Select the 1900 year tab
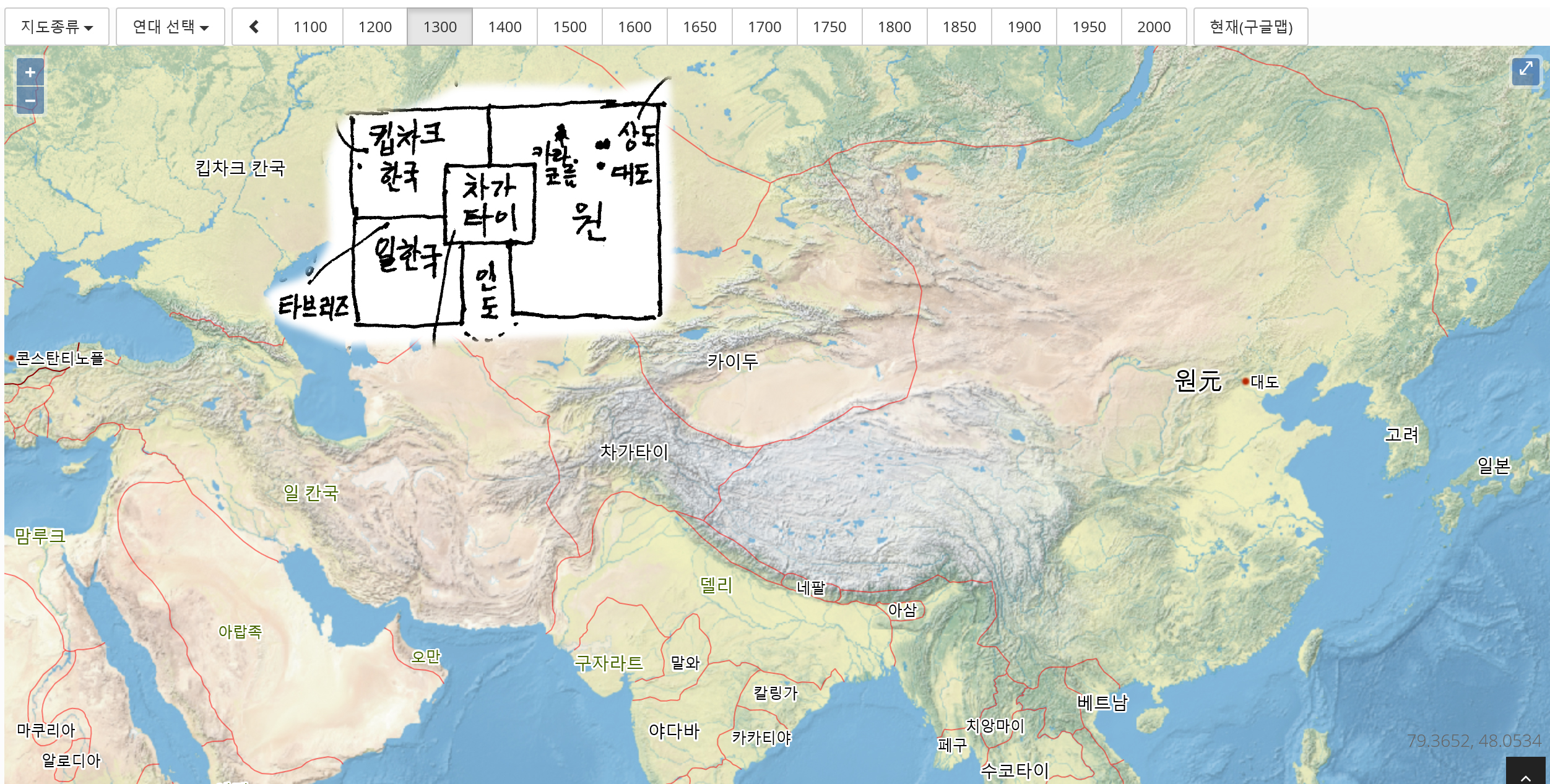This screenshot has width=1550, height=784. click(x=1024, y=27)
